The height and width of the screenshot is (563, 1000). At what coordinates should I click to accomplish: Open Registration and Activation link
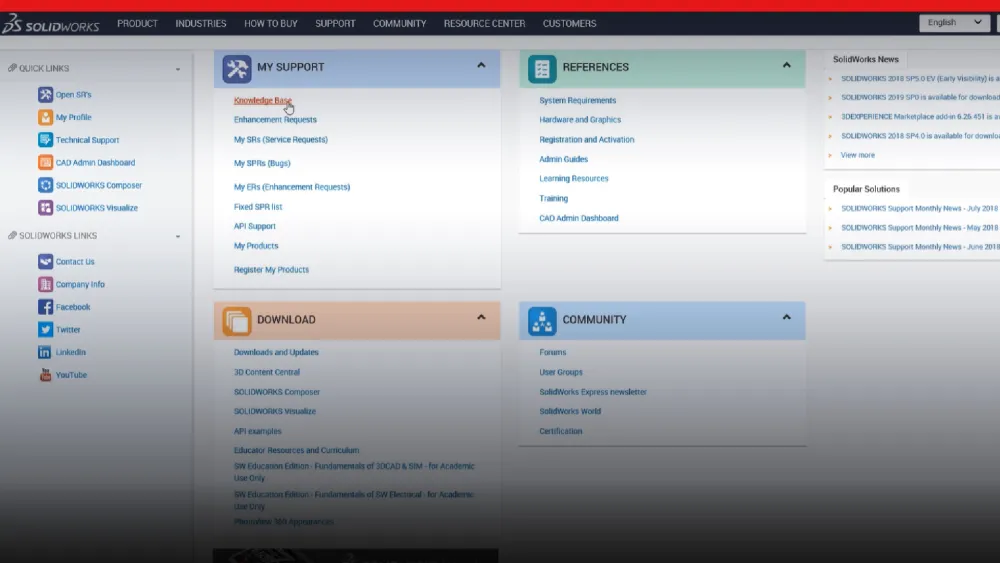coord(587,140)
